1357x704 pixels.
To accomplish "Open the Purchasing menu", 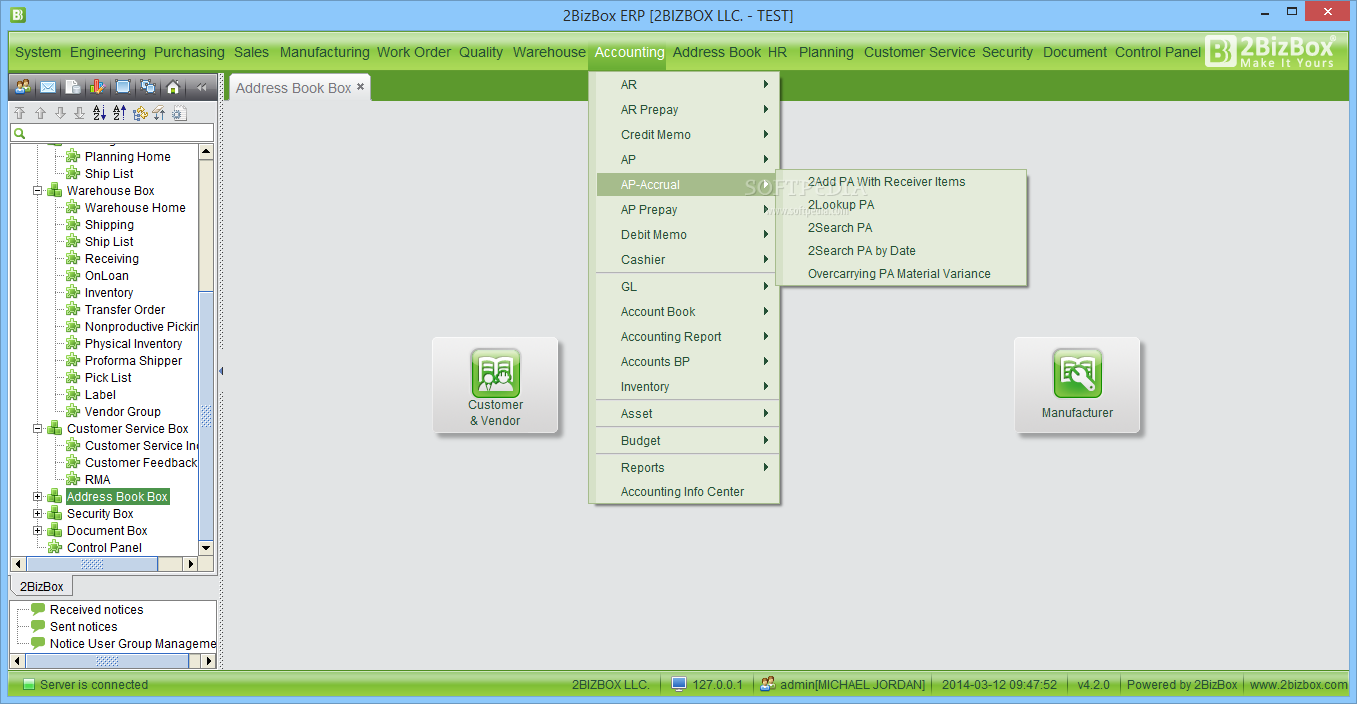I will click(x=189, y=52).
